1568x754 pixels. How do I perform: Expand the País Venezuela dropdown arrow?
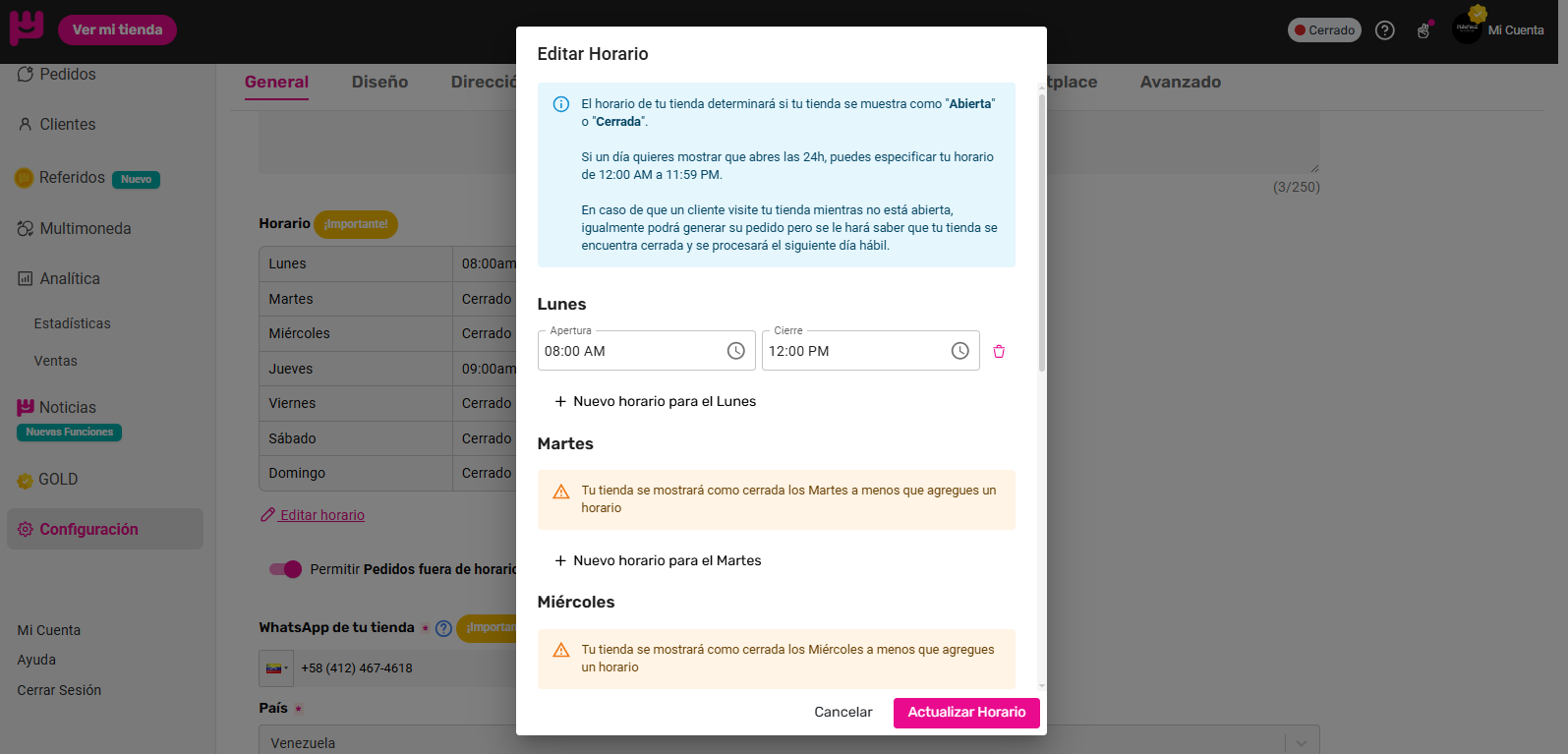(x=1302, y=743)
